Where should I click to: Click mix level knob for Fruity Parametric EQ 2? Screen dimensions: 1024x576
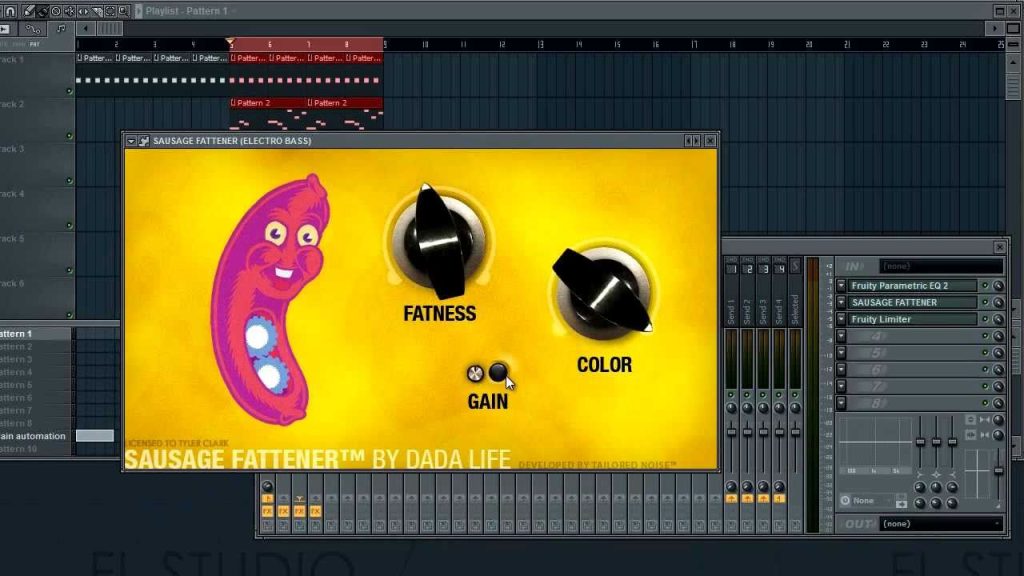pos(998,285)
